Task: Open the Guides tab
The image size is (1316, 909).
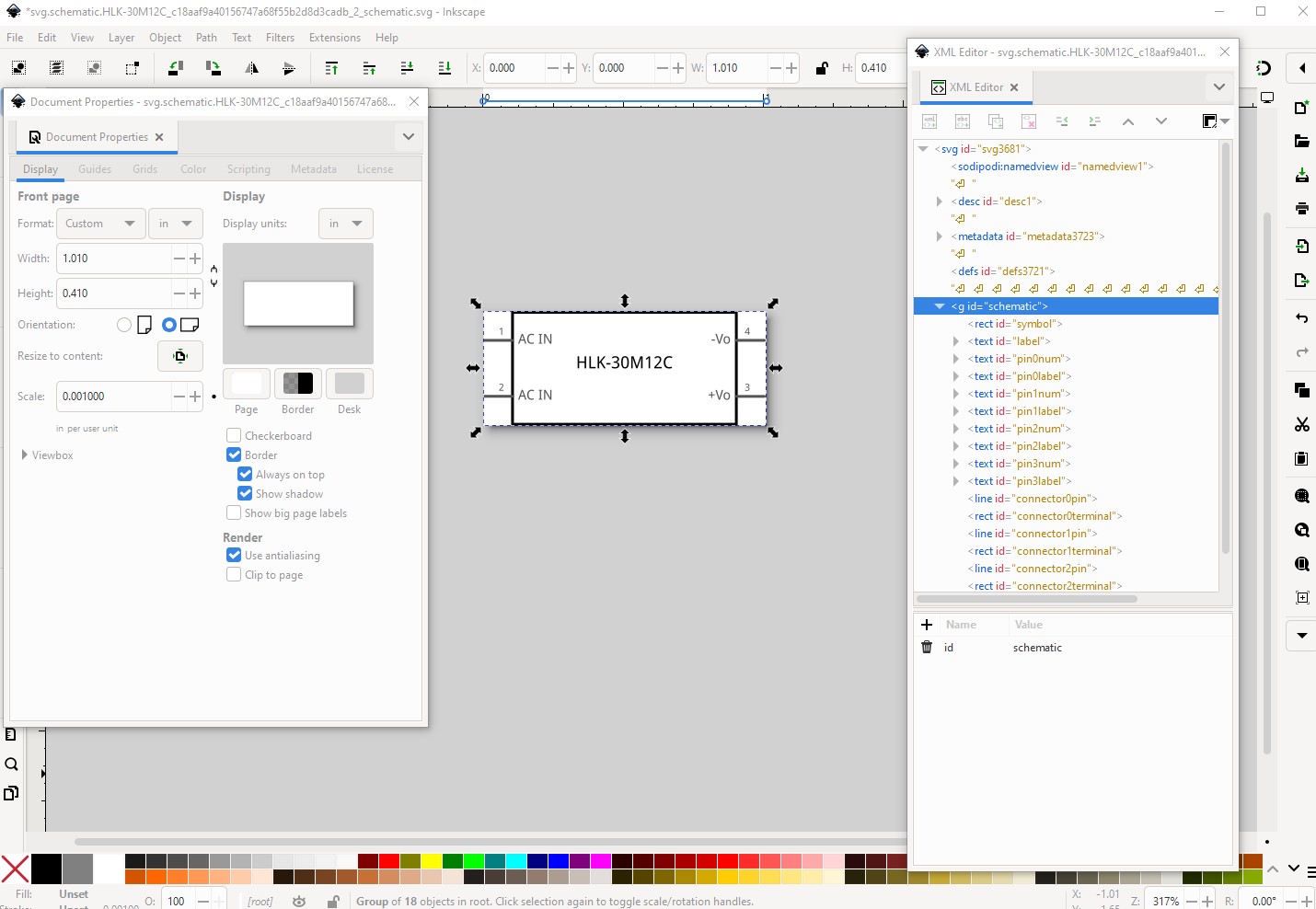Action: 95,169
